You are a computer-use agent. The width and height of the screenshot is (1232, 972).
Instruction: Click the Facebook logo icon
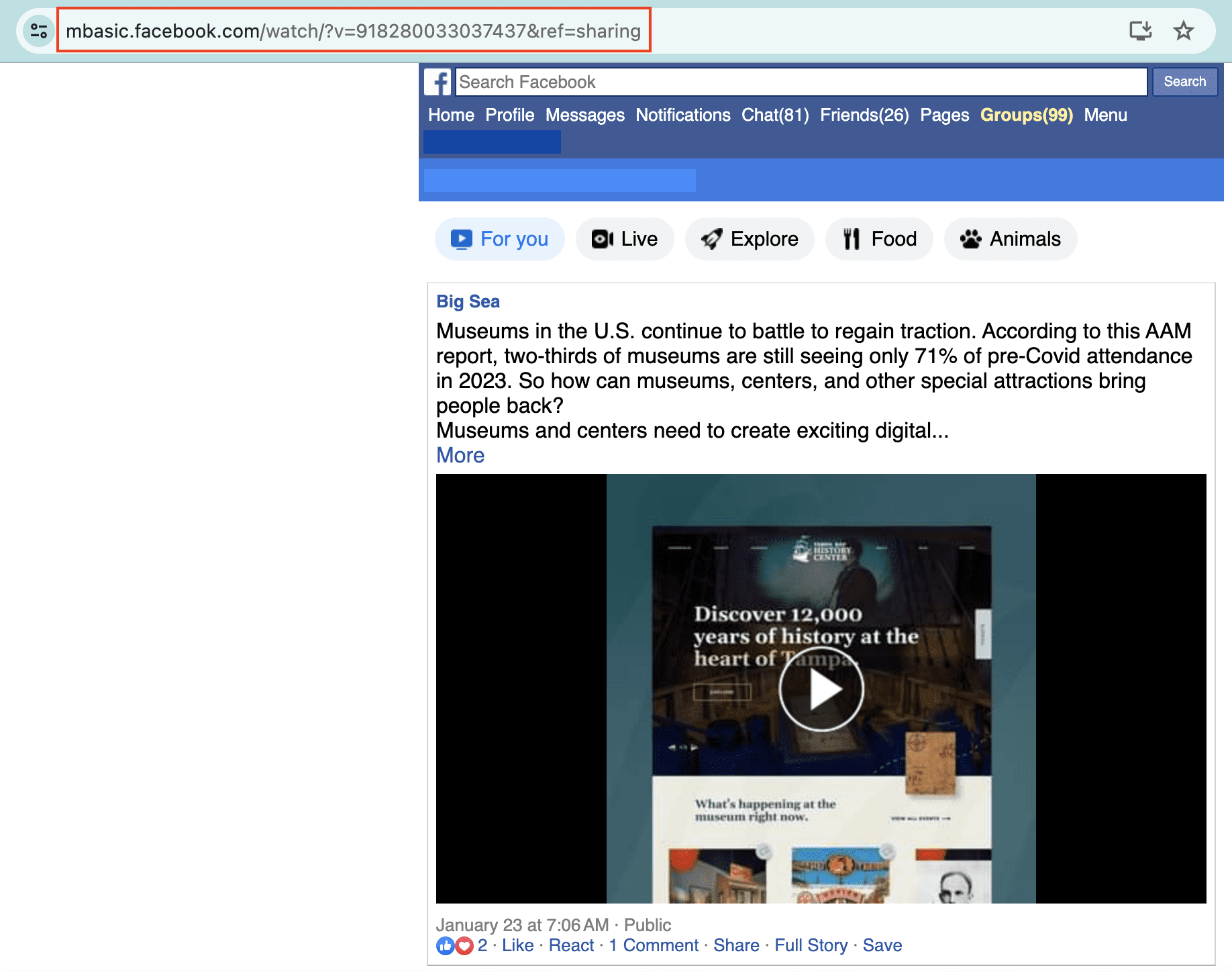click(439, 81)
